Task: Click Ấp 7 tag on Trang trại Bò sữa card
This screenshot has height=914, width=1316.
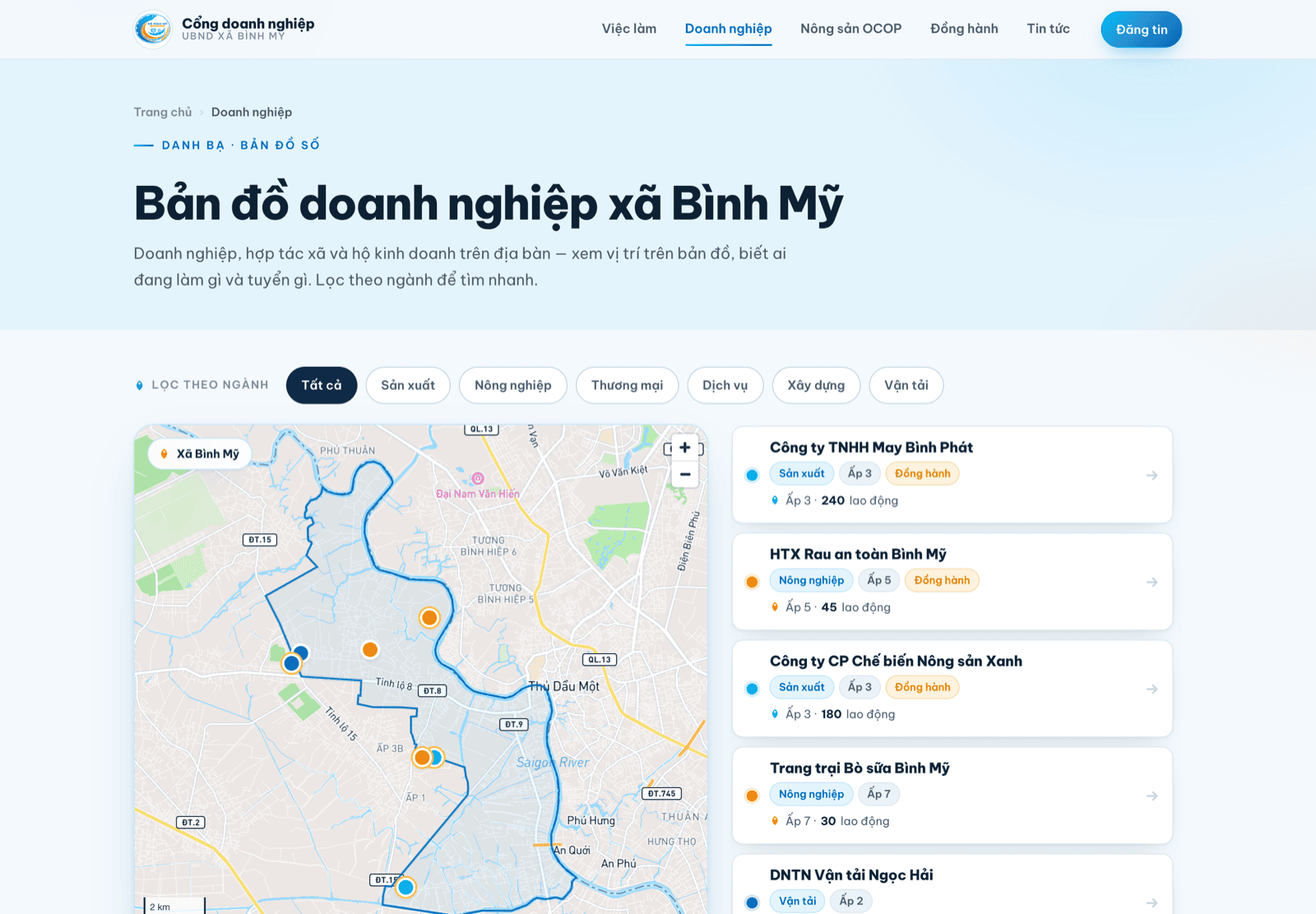Action: coord(878,795)
